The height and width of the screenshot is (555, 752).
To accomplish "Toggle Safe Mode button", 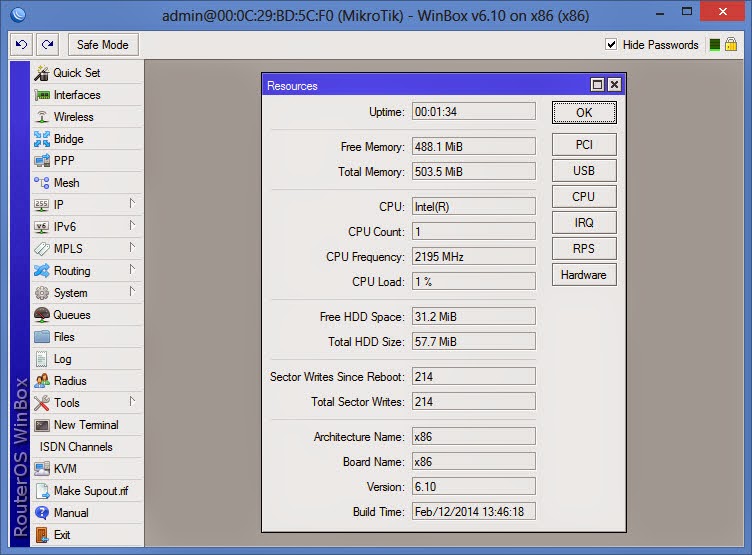I will click(x=103, y=45).
